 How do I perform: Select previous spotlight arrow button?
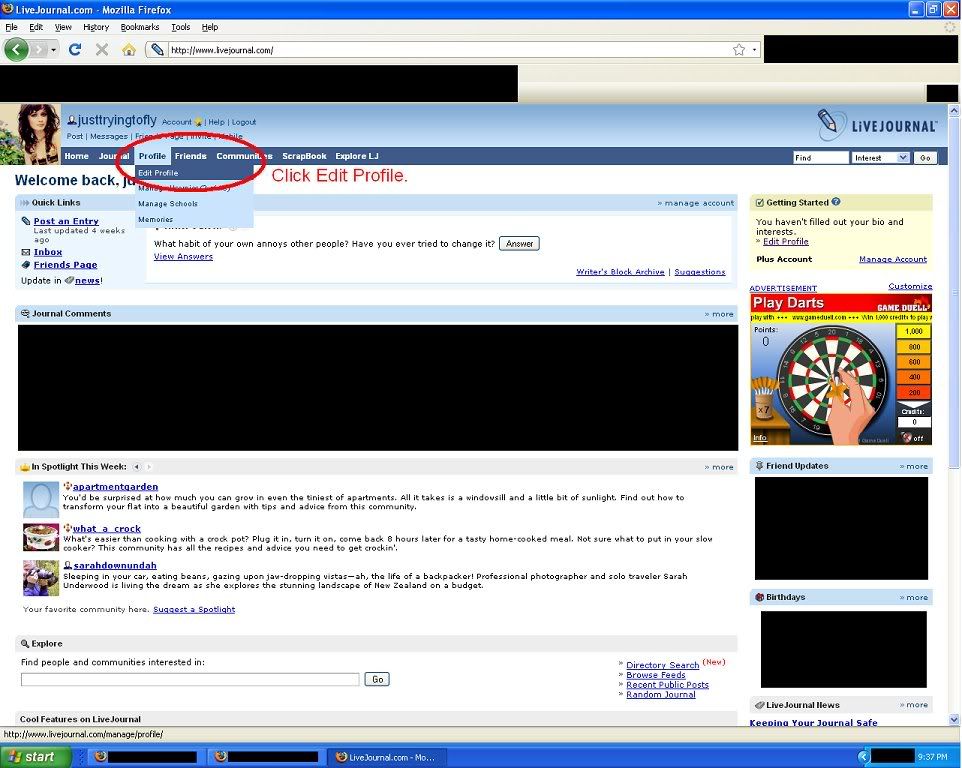136,467
